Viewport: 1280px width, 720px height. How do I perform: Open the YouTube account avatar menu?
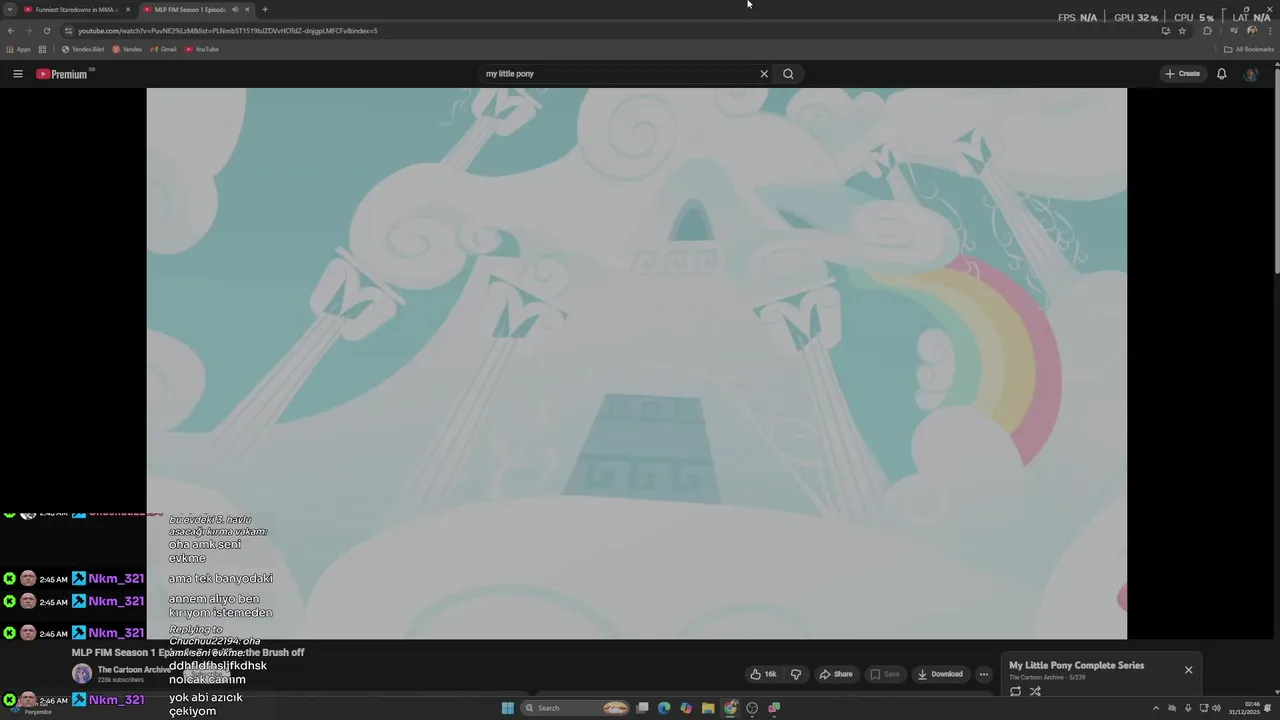pos(1250,74)
